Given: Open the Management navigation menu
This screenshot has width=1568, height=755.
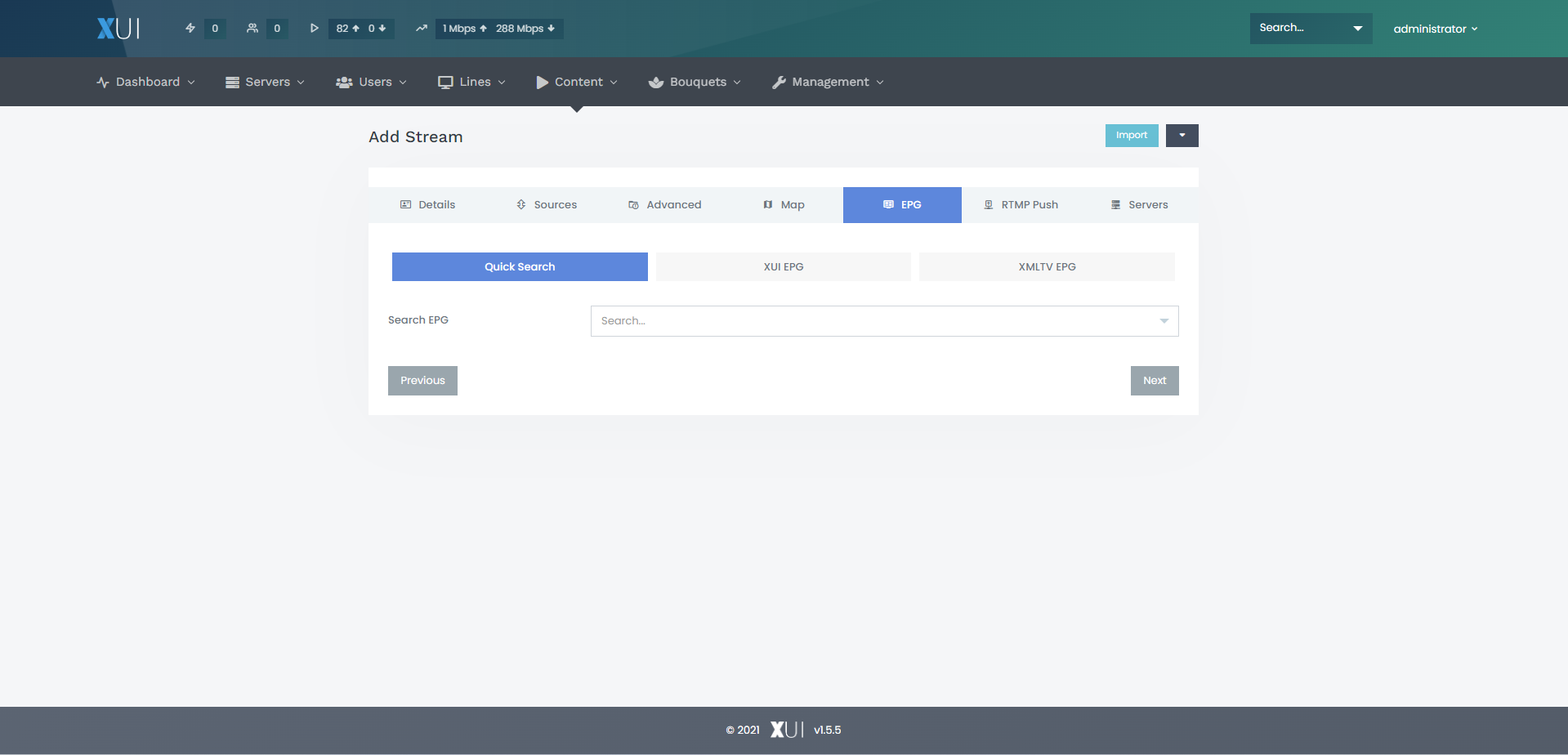Looking at the screenshot, I should pos(829,82).
